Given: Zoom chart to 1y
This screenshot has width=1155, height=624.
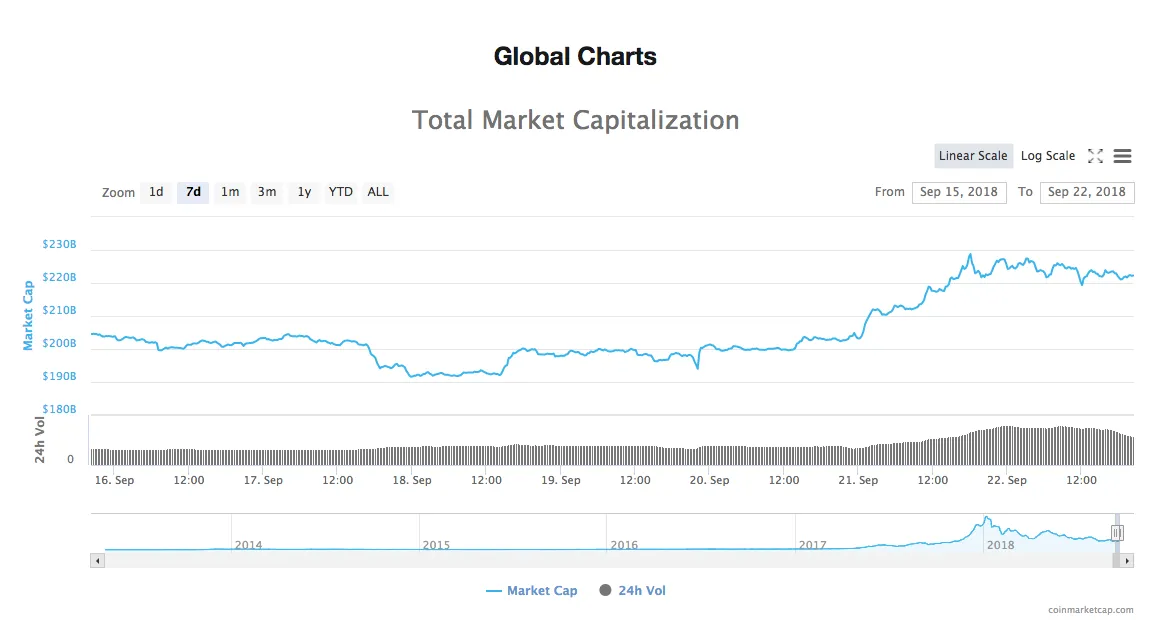Looking at the screenshot, I should (304, 192).
